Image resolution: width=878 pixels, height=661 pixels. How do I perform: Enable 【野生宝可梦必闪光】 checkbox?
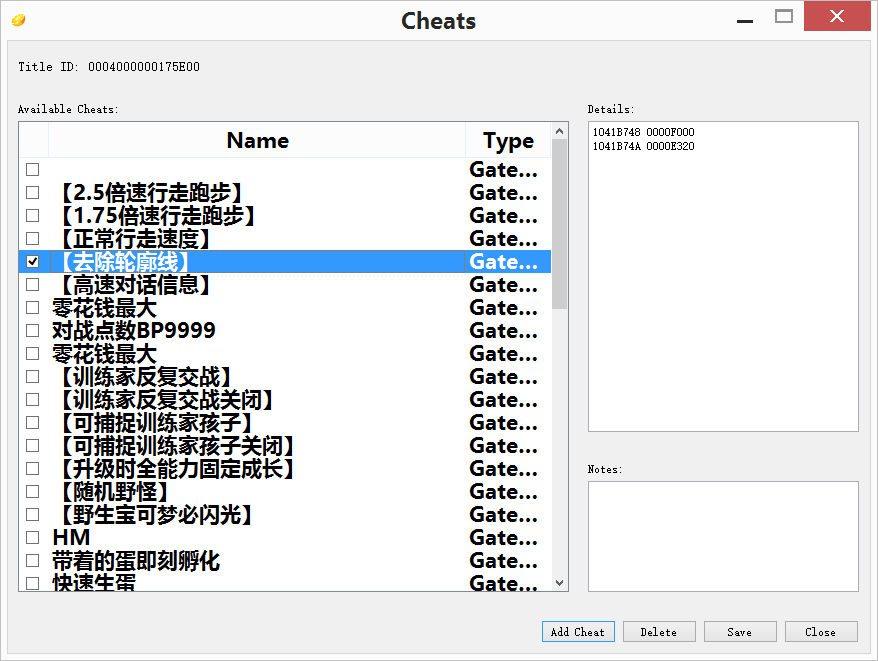point(32,514)
